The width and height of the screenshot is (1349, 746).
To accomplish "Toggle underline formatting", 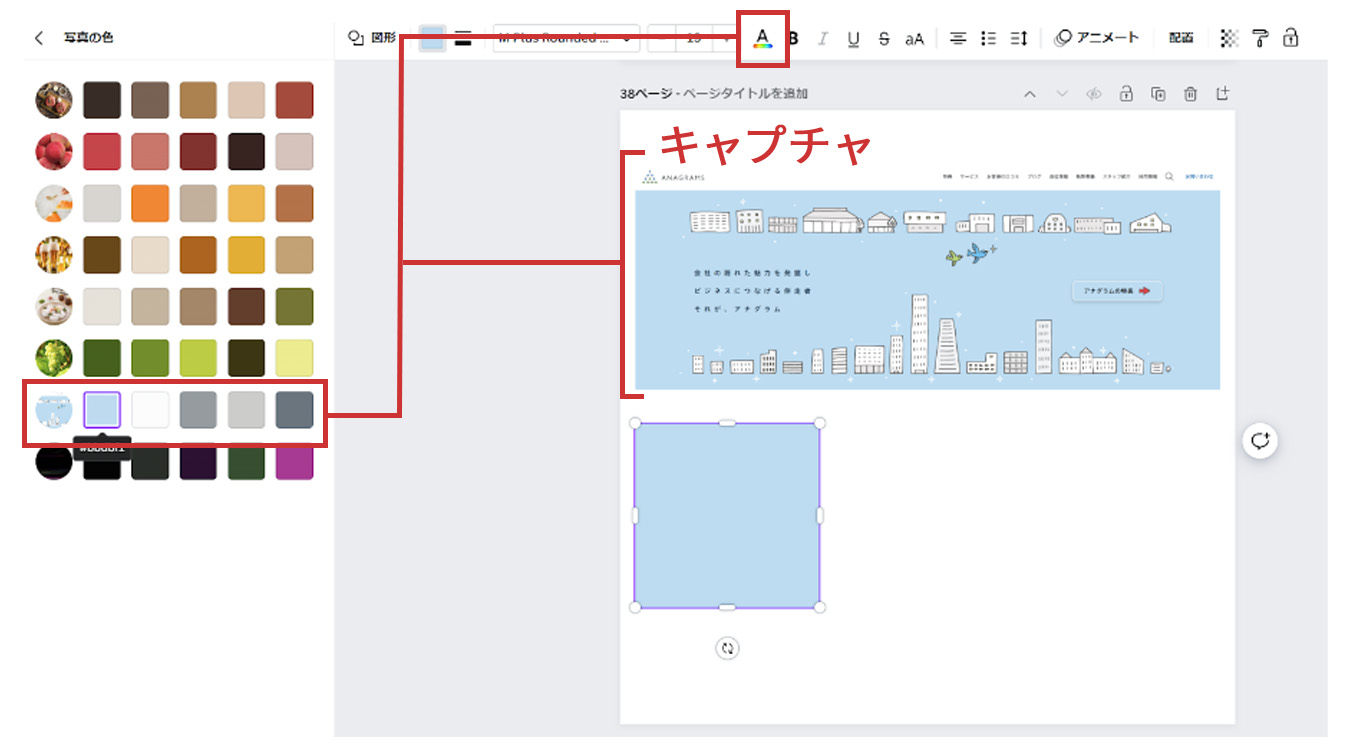I will point(853,39).
